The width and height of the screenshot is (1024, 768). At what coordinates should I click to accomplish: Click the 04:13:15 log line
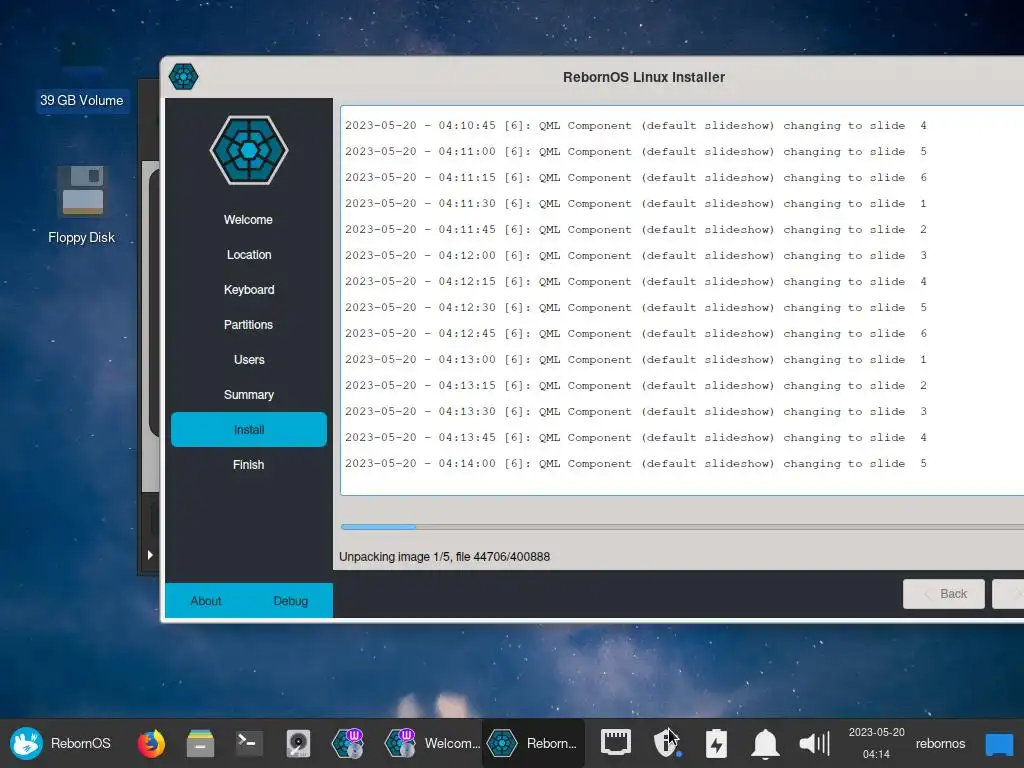tap(635, 385)
